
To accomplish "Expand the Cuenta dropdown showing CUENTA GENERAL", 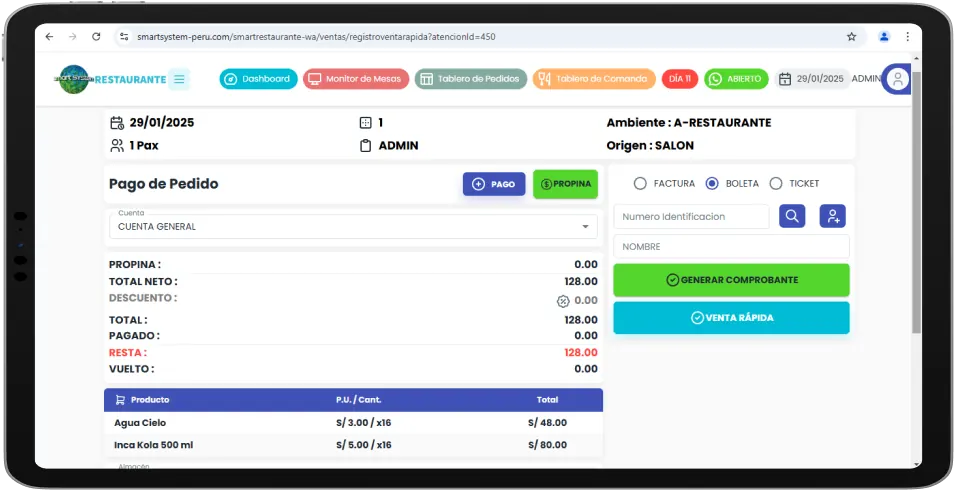I will point(353,227).
